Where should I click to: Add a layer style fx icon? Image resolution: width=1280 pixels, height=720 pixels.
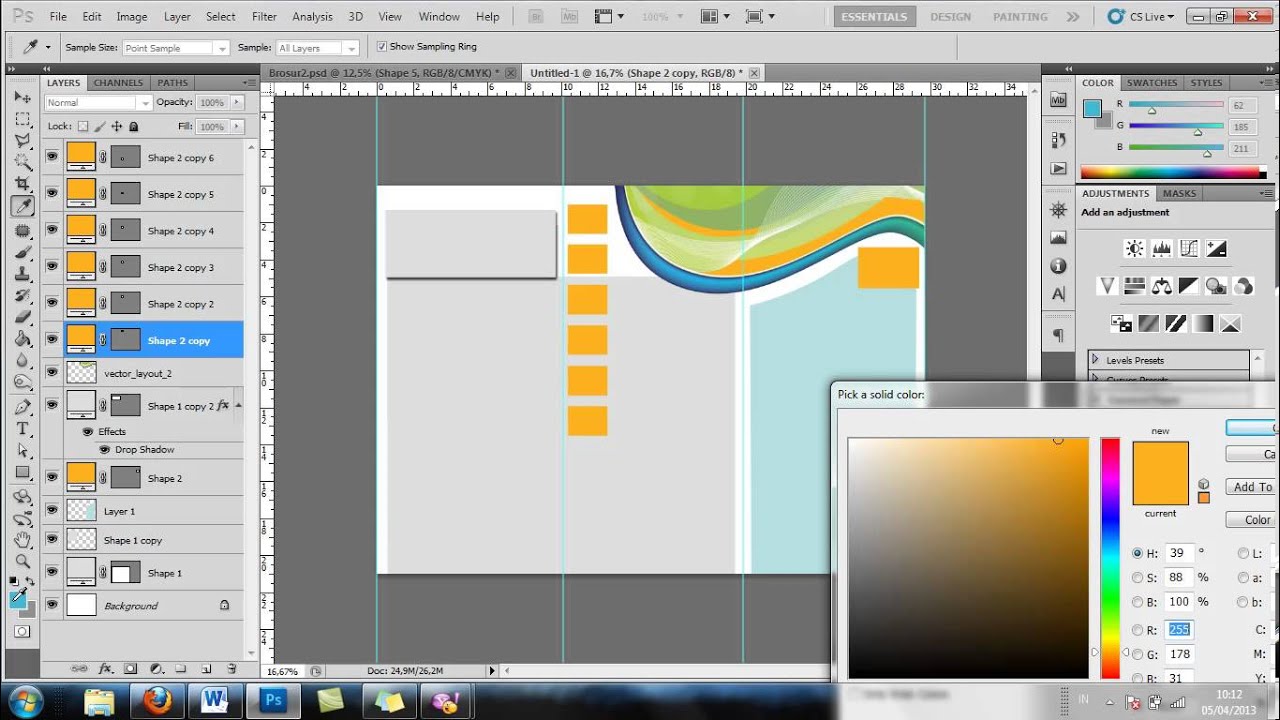(x=105, y=669)
